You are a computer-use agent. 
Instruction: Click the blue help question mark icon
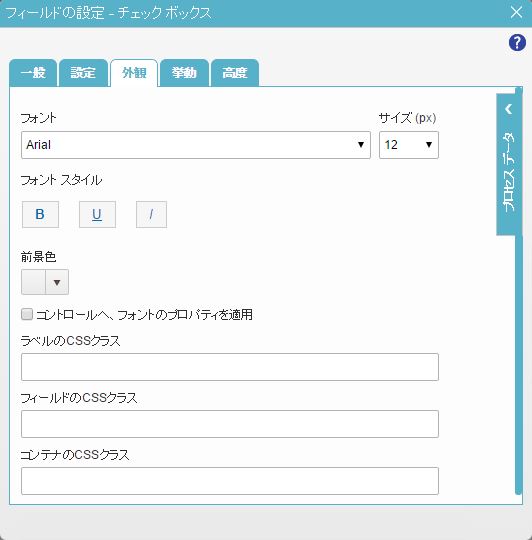click(517, 43)
